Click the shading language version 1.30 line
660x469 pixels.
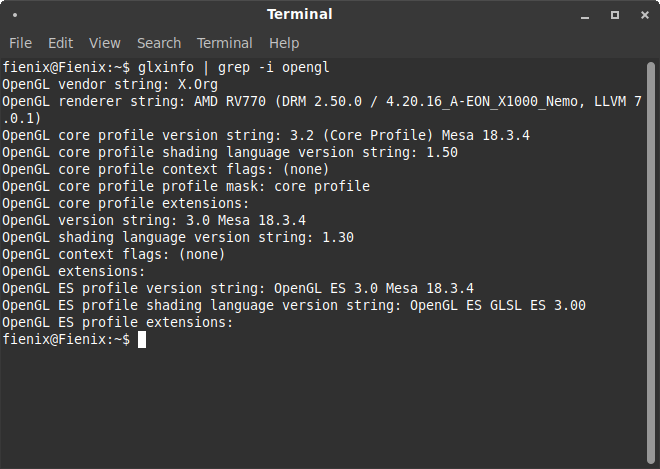[178, 237]
